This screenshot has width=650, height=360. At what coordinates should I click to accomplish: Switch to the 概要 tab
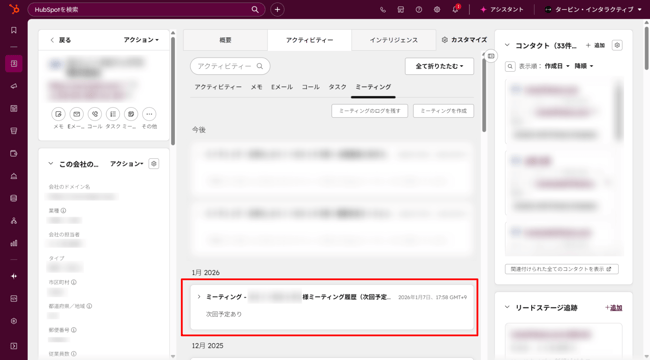pyautogui.click(x=226, y=40)
